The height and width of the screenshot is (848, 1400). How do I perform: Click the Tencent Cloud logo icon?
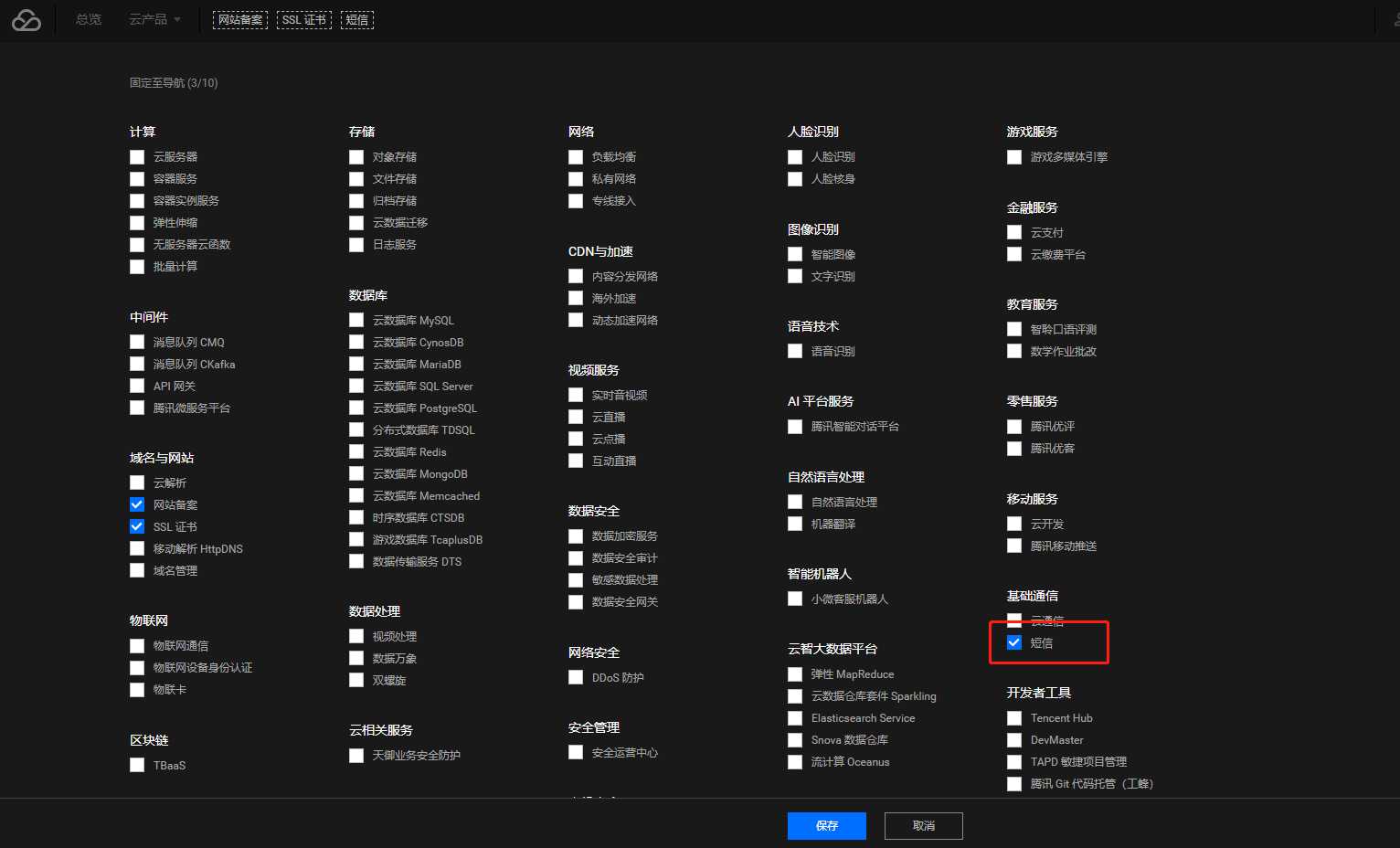pos(27,19)
